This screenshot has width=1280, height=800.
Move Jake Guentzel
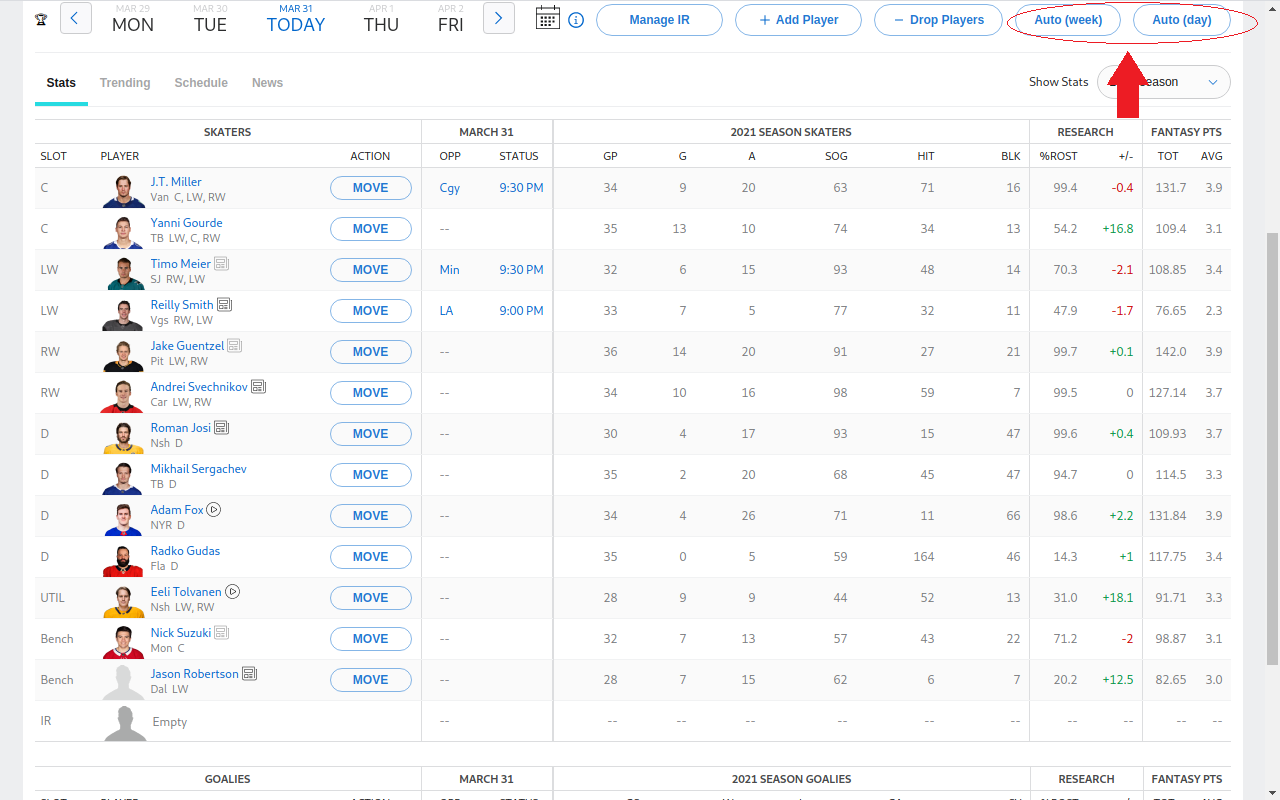[371, 352]
